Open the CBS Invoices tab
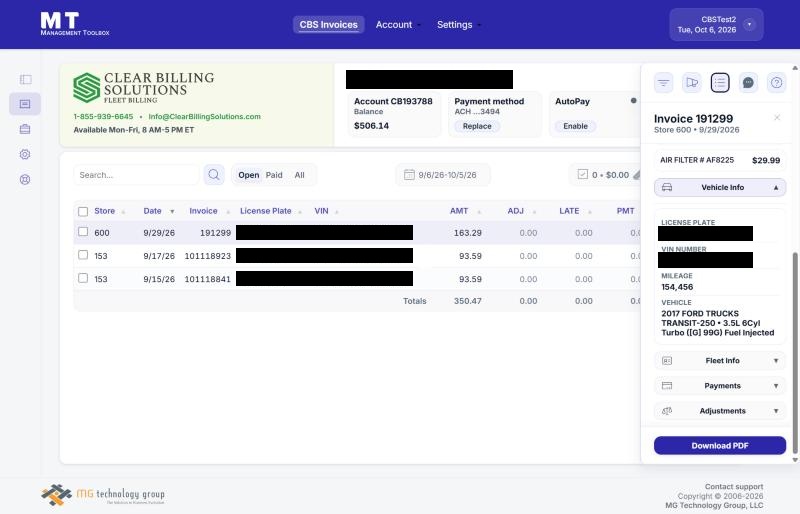The height and width of the screenshot is (514, 800). tap(329, 25)
